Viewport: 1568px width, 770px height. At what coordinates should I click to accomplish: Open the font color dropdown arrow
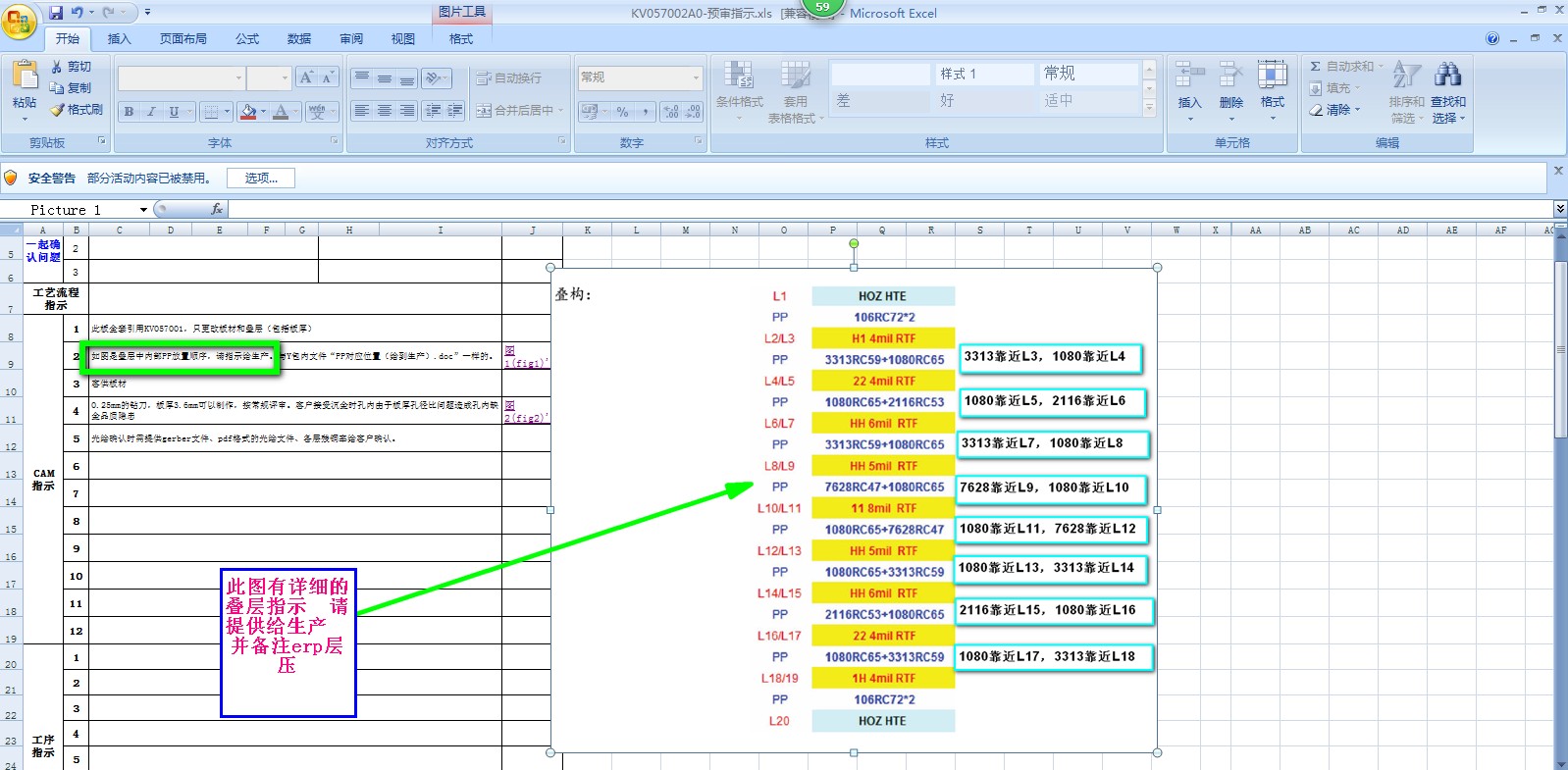click(295, 112)
